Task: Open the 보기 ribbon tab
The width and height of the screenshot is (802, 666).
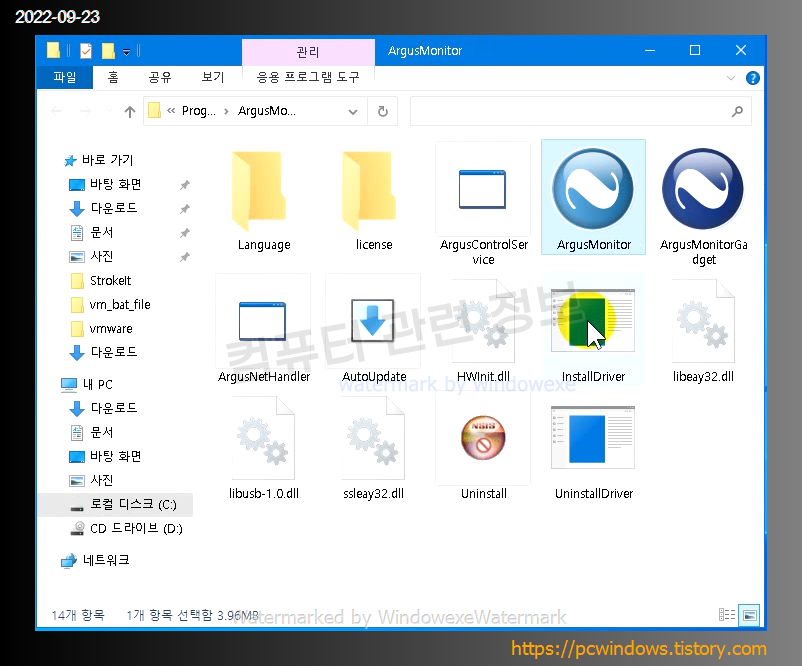Action: pos(213,77)
